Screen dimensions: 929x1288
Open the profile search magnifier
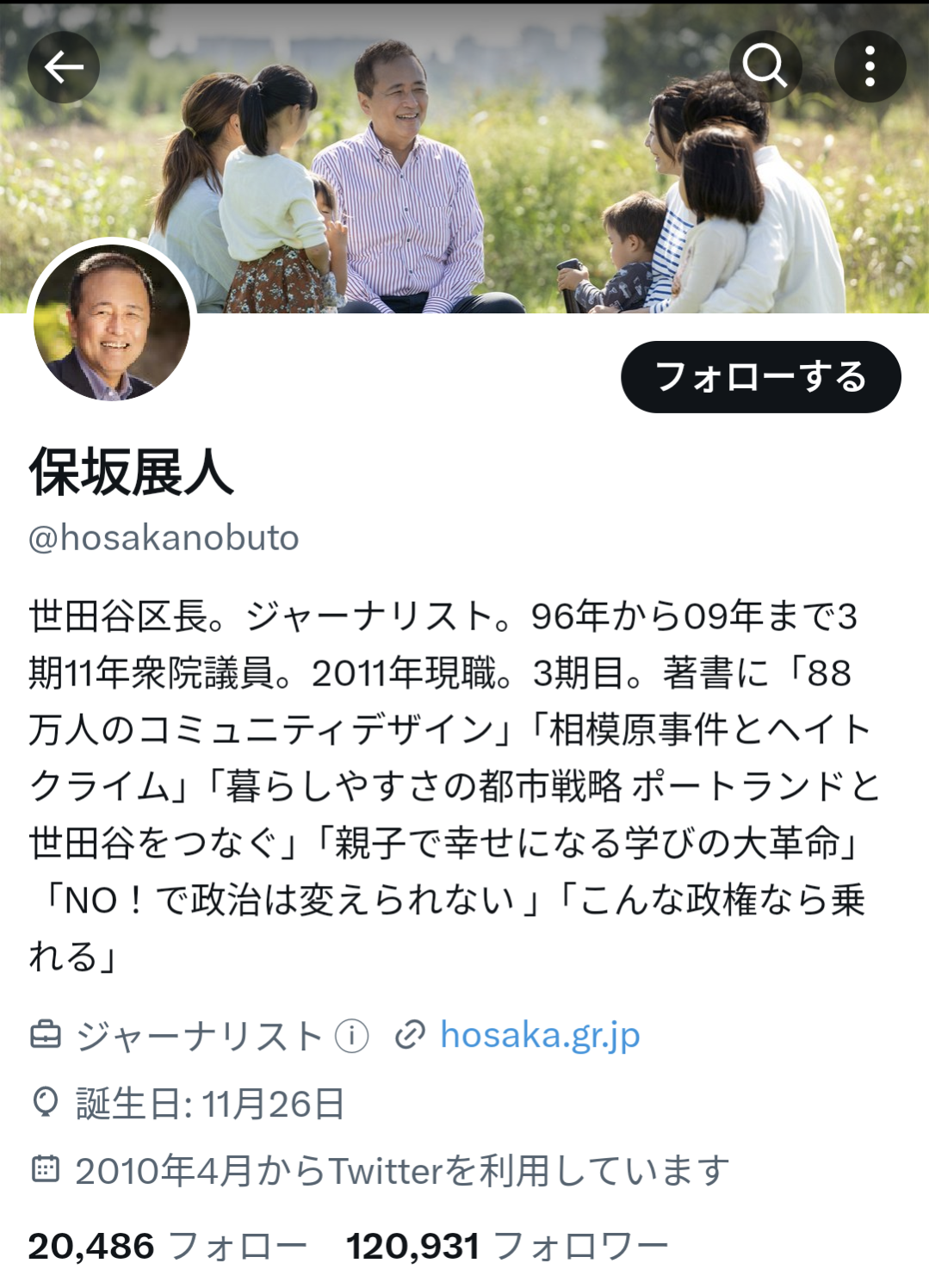[765, 66]
